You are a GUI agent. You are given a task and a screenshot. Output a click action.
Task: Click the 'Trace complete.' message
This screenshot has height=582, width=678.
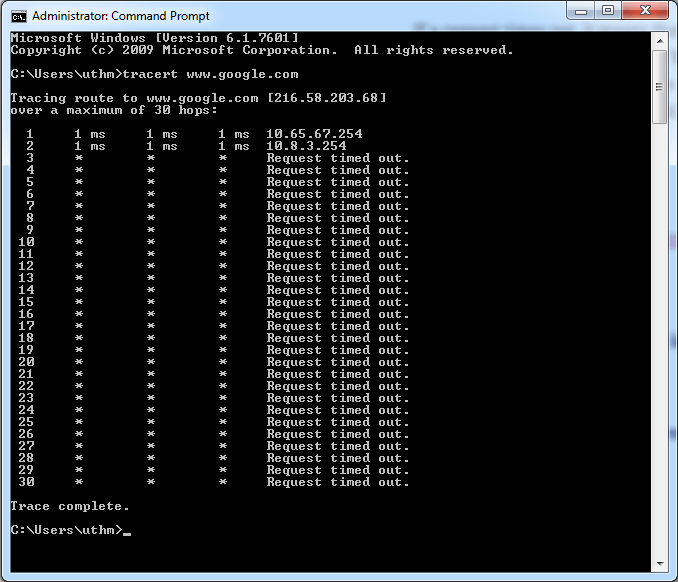[70, 506]
